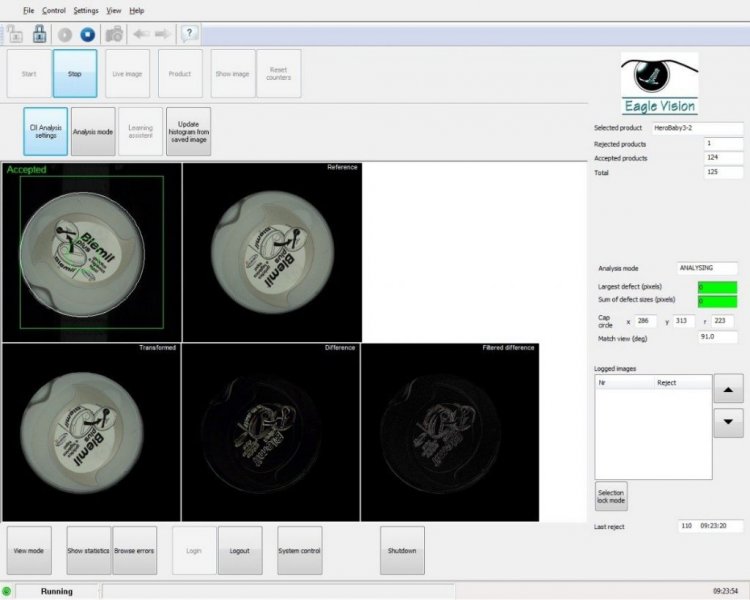
Task: Click the Total count field
Action: (724, 172)
